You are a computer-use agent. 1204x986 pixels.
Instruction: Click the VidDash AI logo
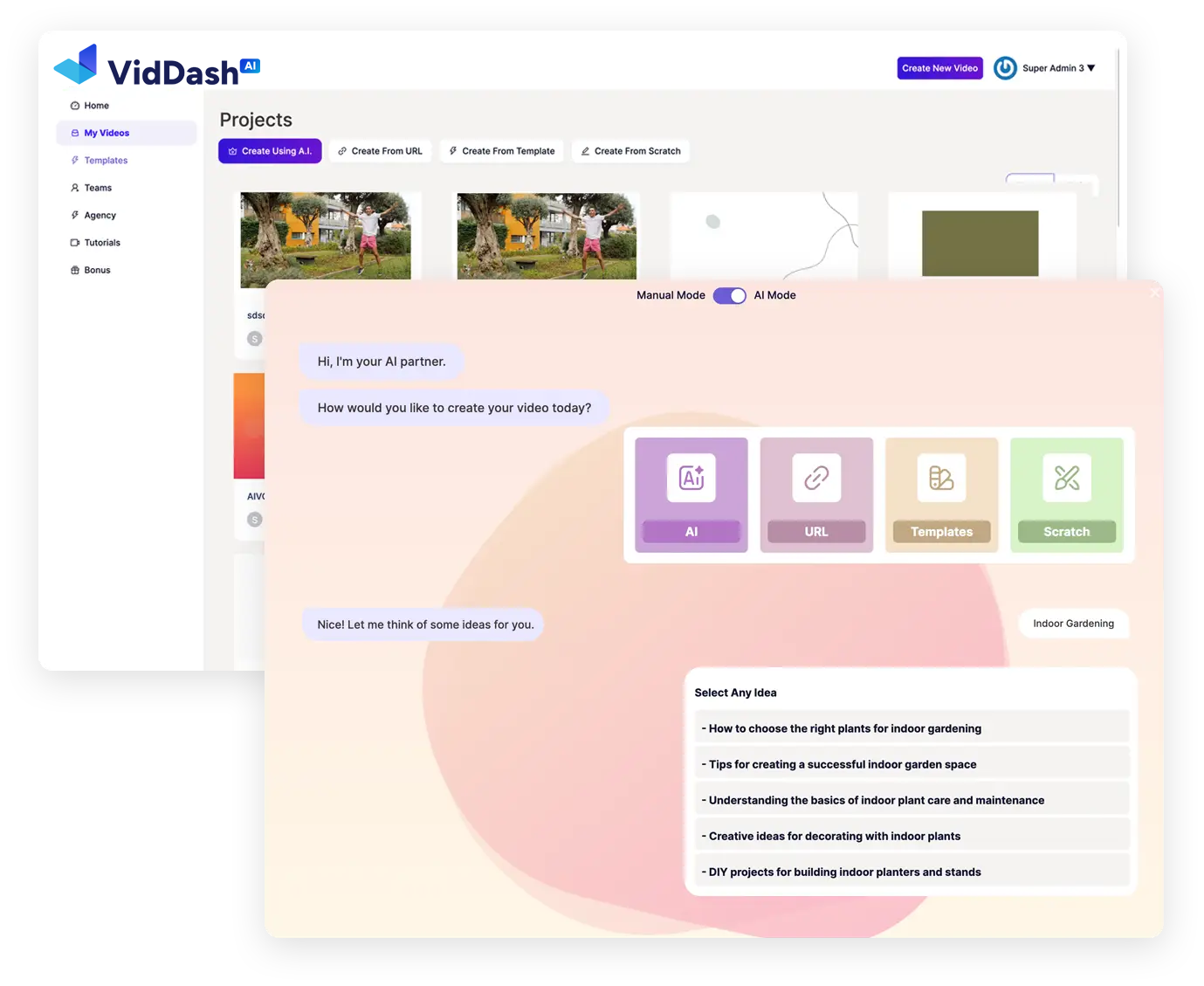157,66
